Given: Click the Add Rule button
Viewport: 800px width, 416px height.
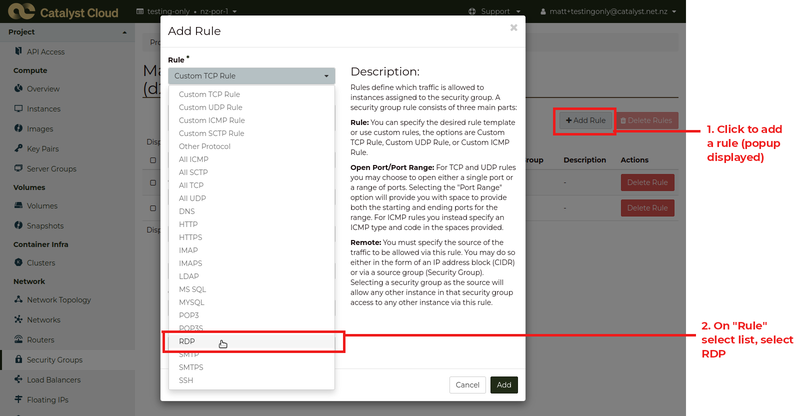Looking at the screenshot, I should (586, 120).
